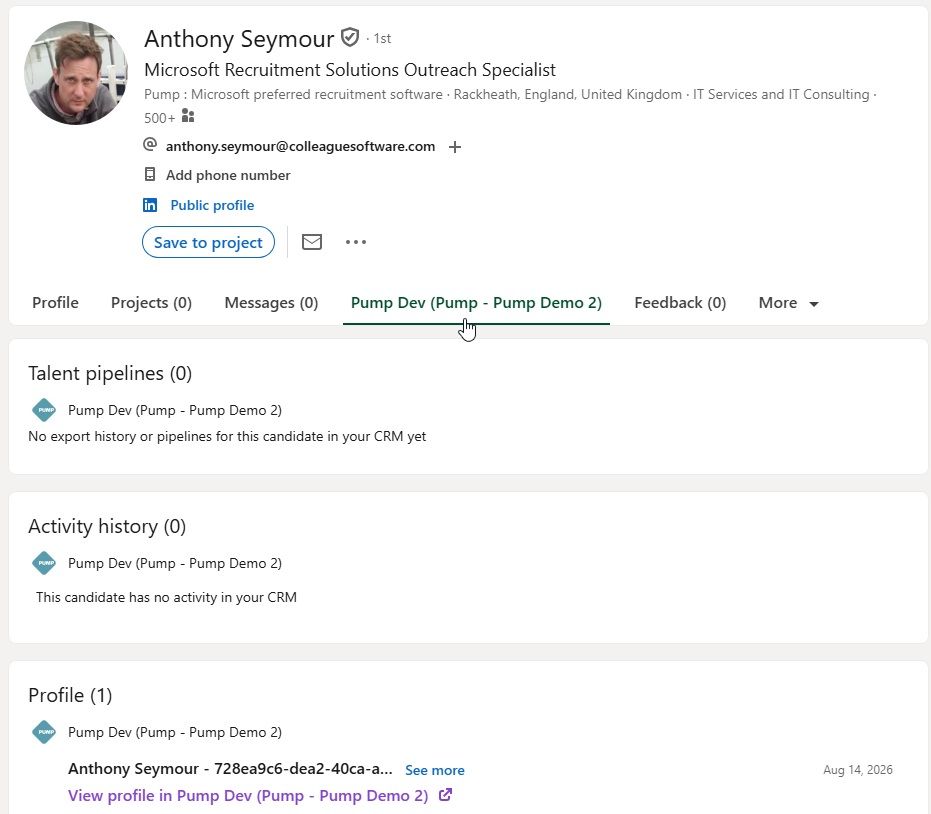Click Microsoft Recruitment Solutions Outreach Specialist headline

[350, 70]
